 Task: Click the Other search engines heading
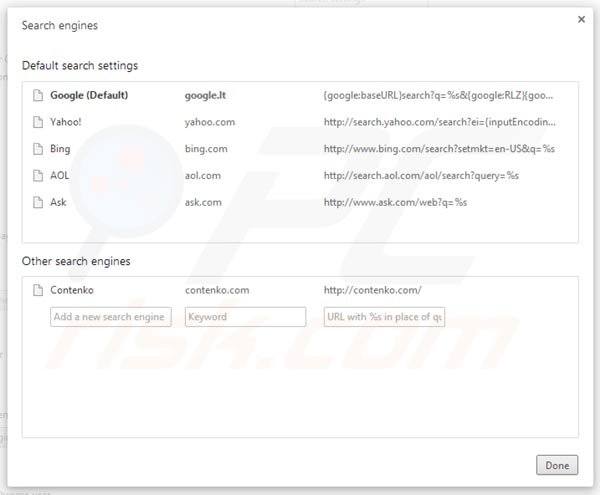pos(76,261)
